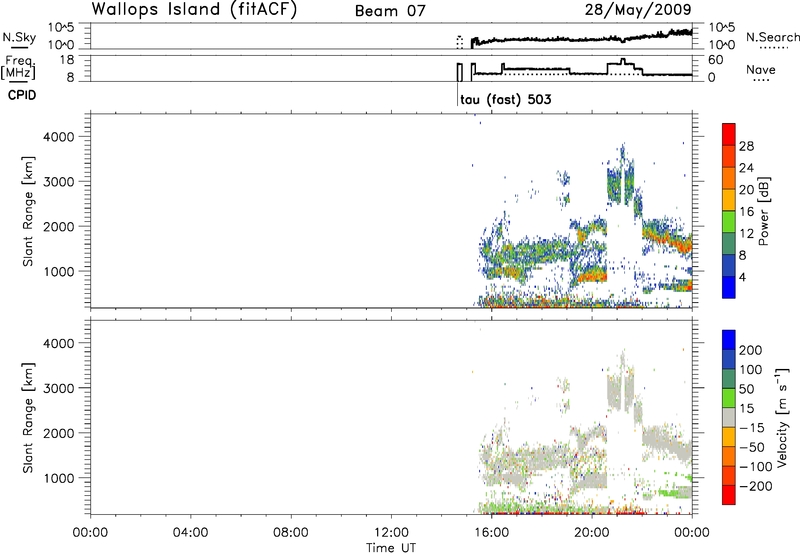Screen dimensions: 800x554
Task: Select the '24' label on the power colorbar
Action: 746,168
